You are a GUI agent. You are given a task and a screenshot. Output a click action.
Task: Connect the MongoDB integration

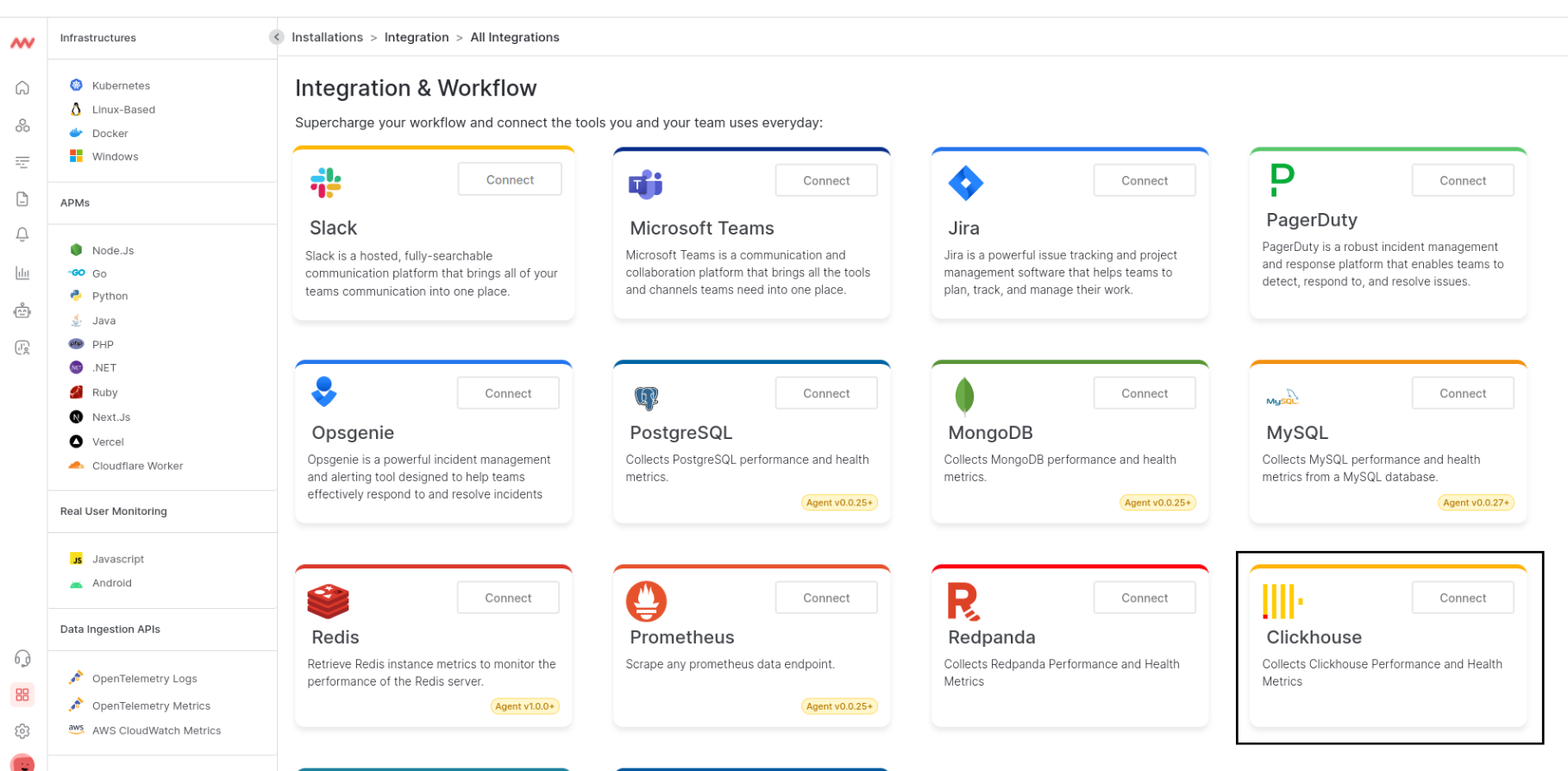[1145, 393]
